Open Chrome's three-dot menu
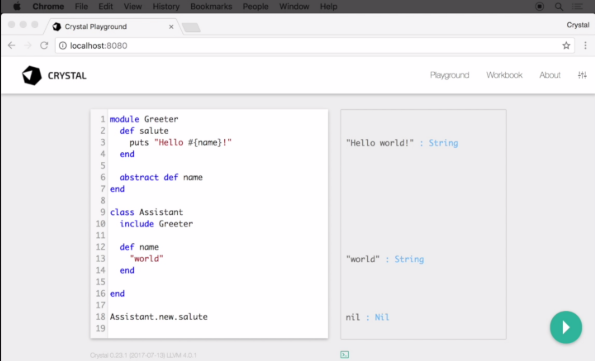 click(x=585, y=46)
